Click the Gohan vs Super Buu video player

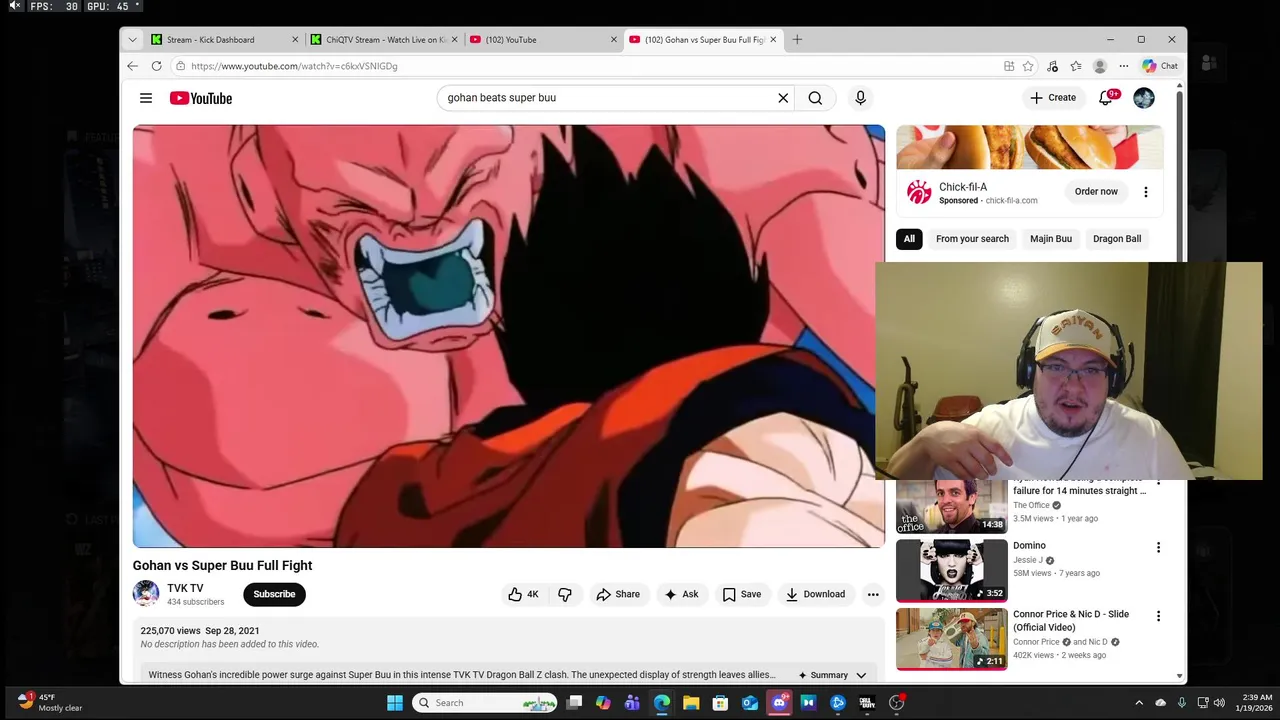click(509, 336)
